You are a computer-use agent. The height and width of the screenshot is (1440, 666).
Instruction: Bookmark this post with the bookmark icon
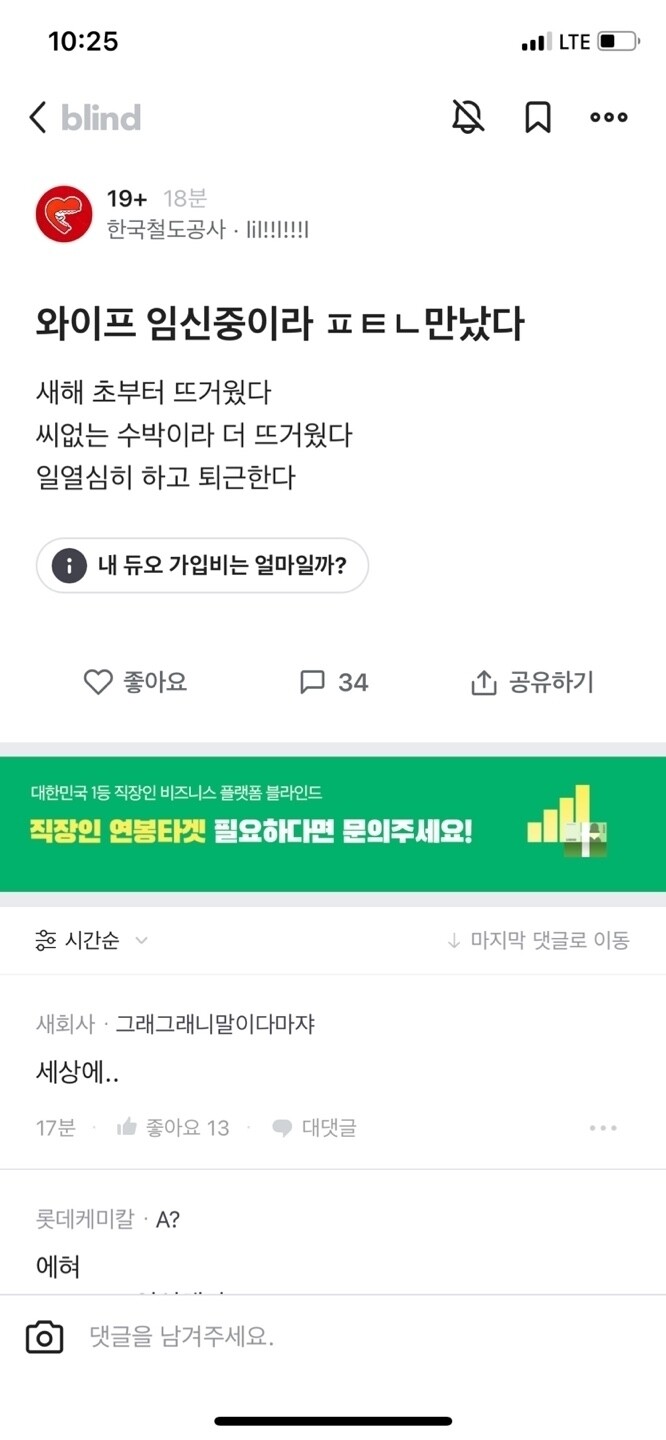click(x=538, y=118)
